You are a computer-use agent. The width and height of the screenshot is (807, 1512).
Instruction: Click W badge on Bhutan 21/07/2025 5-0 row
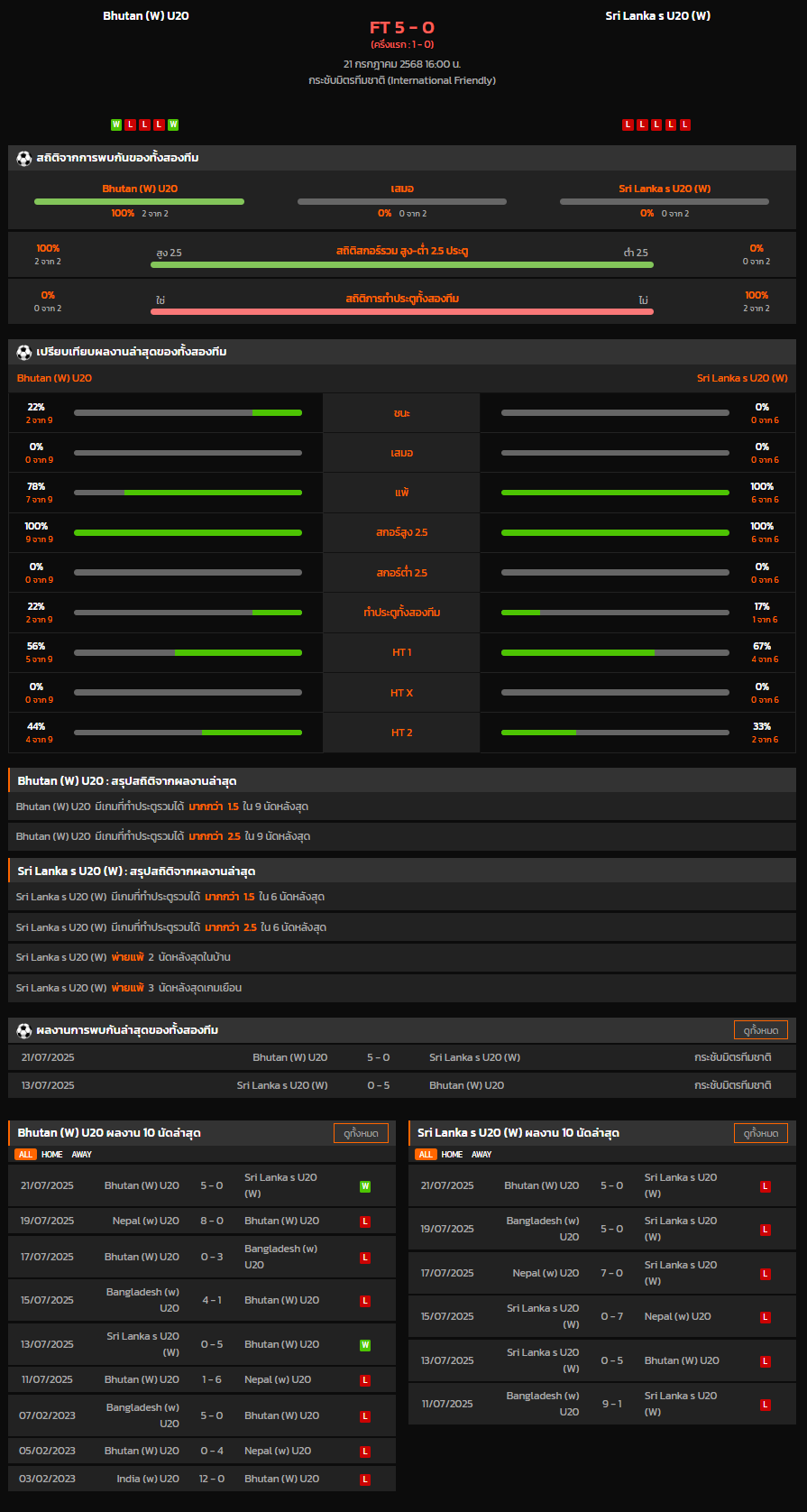click(365, 1186)
